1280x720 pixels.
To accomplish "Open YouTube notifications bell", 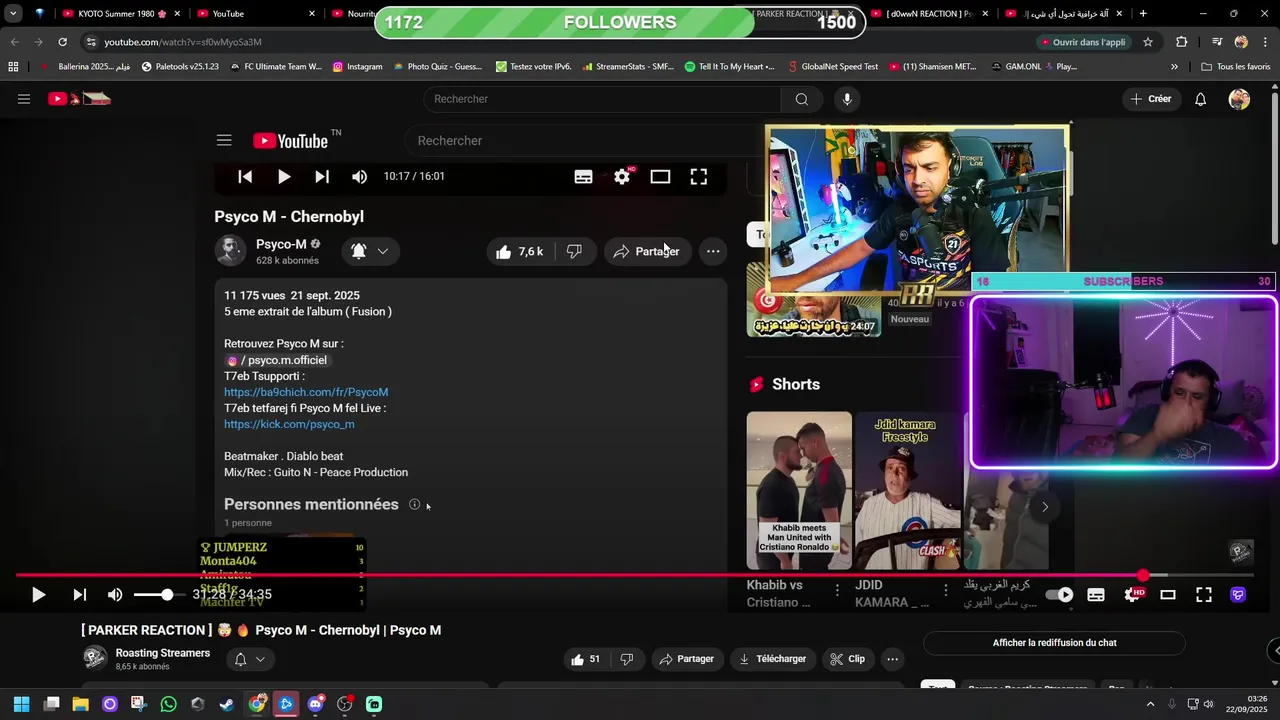I will pos(1201,99).
